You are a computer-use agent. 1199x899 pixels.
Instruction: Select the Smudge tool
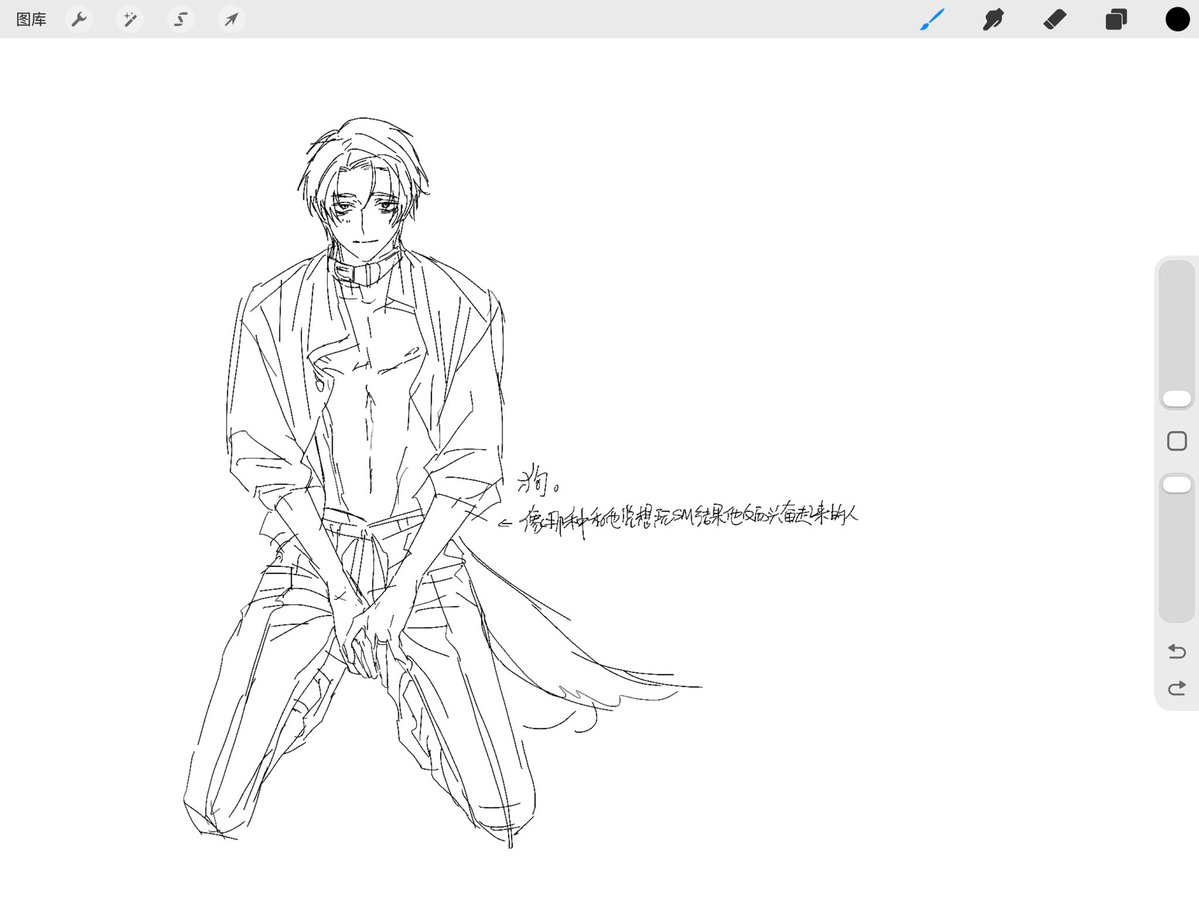993,19
